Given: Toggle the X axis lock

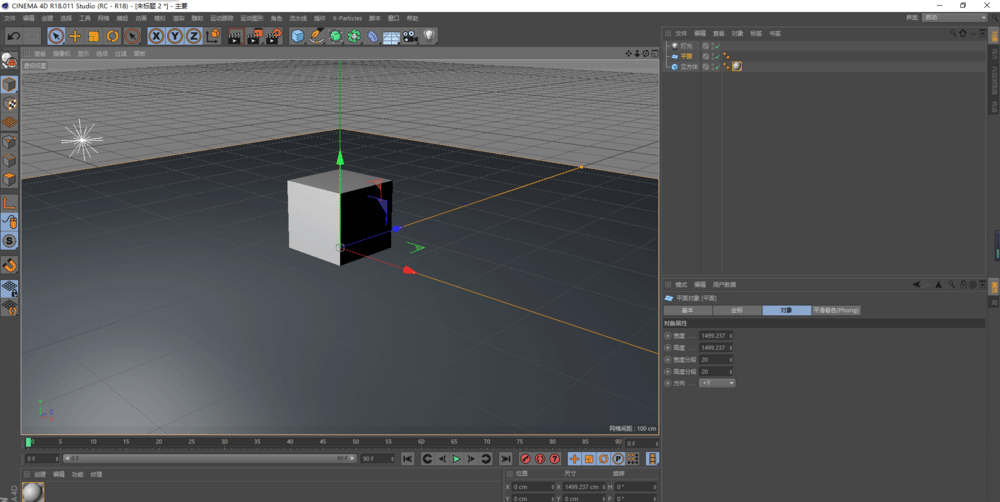Looking at the screenshot, I should [156, 36].
